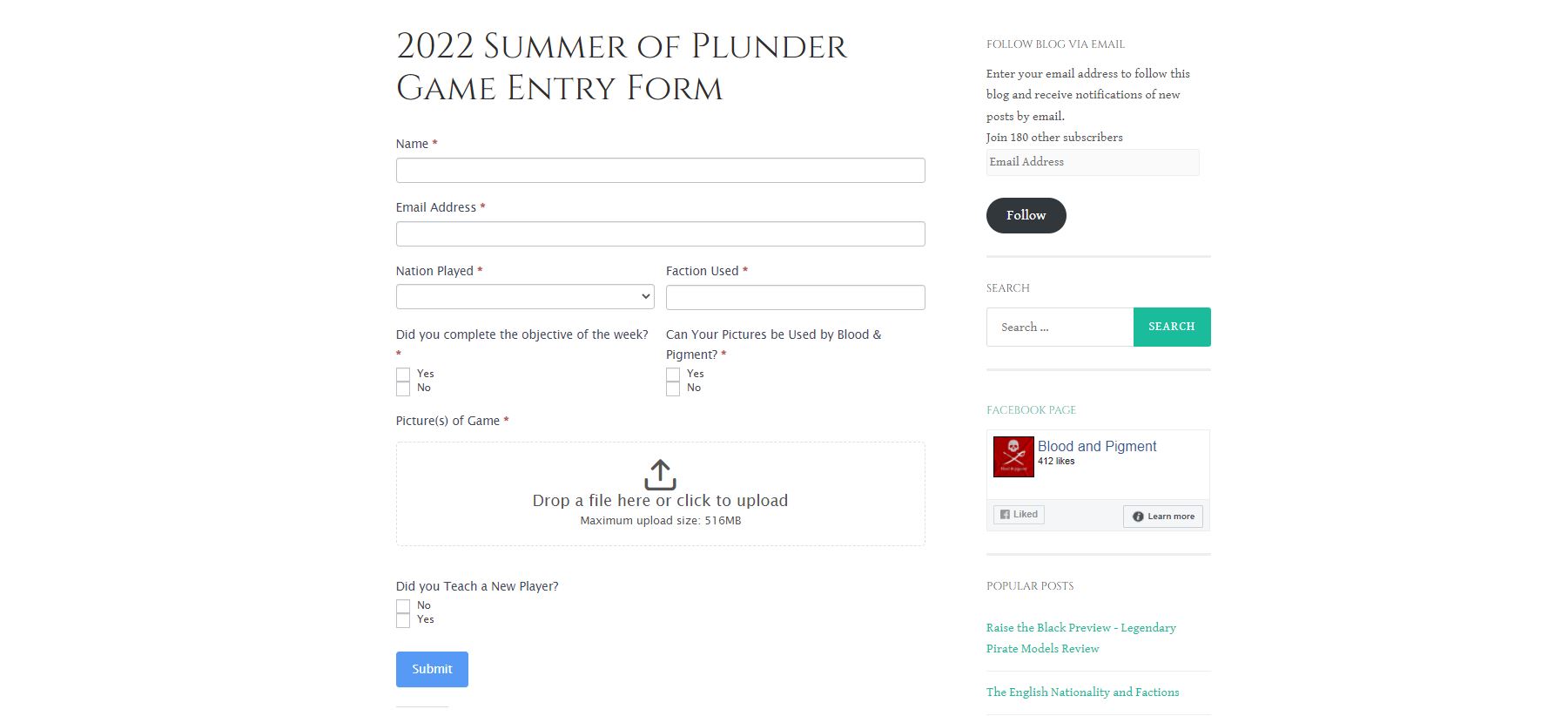Click the Facebook Liked button icon
Screen dimensions: 1568x716
point(1005,515)
